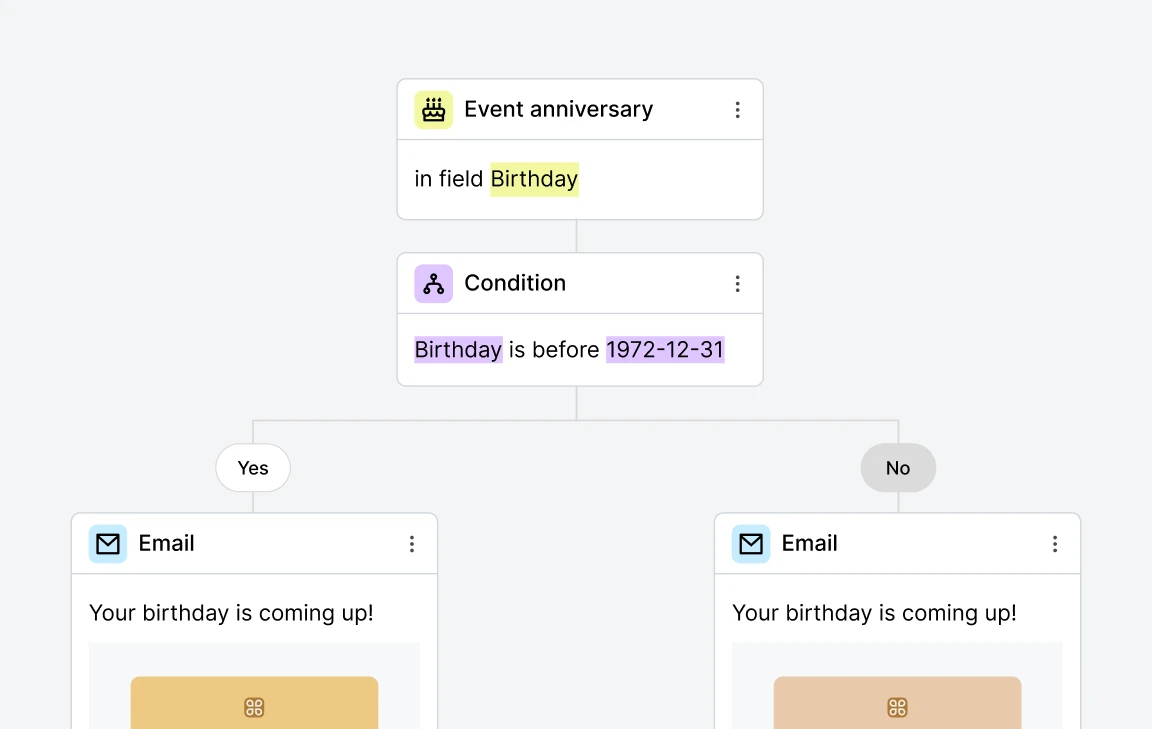Open the Event anniversary options menu
1152x729 pixels.
(x=738, y=109)
